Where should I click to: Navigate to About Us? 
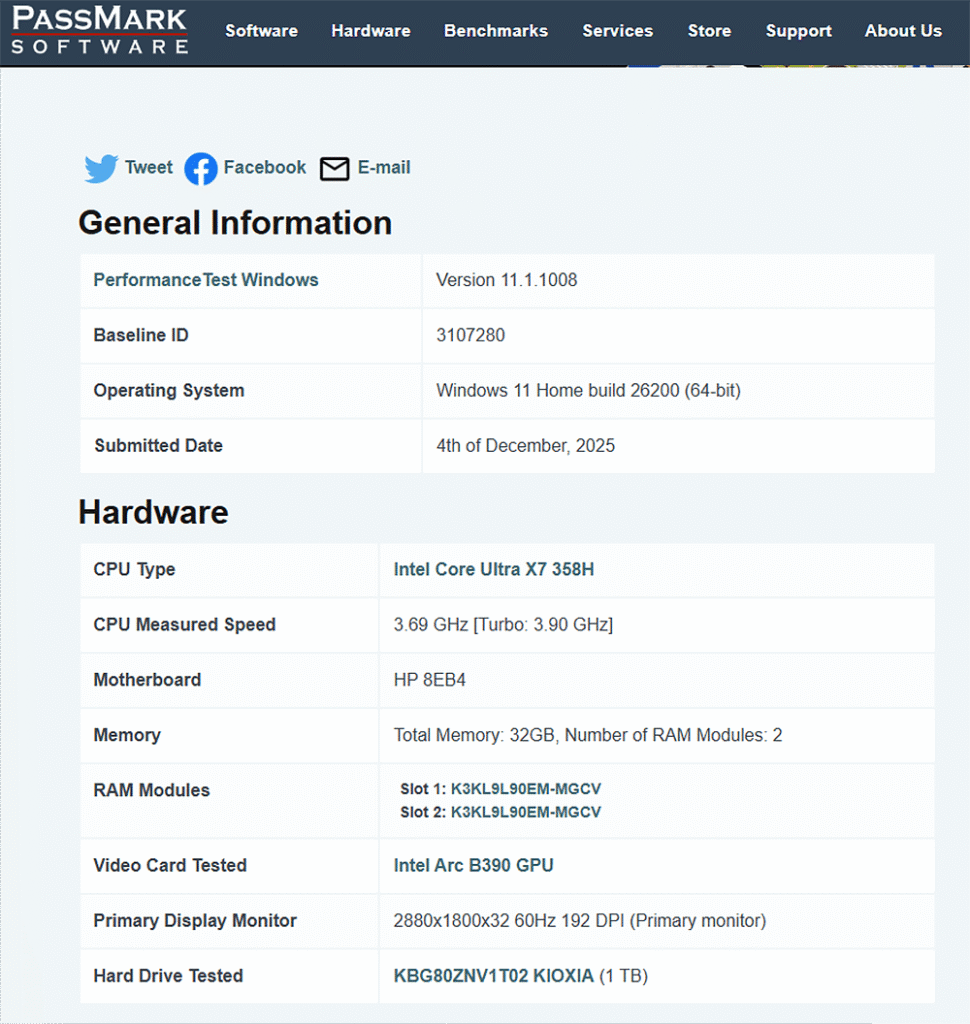tap(903, 31)
